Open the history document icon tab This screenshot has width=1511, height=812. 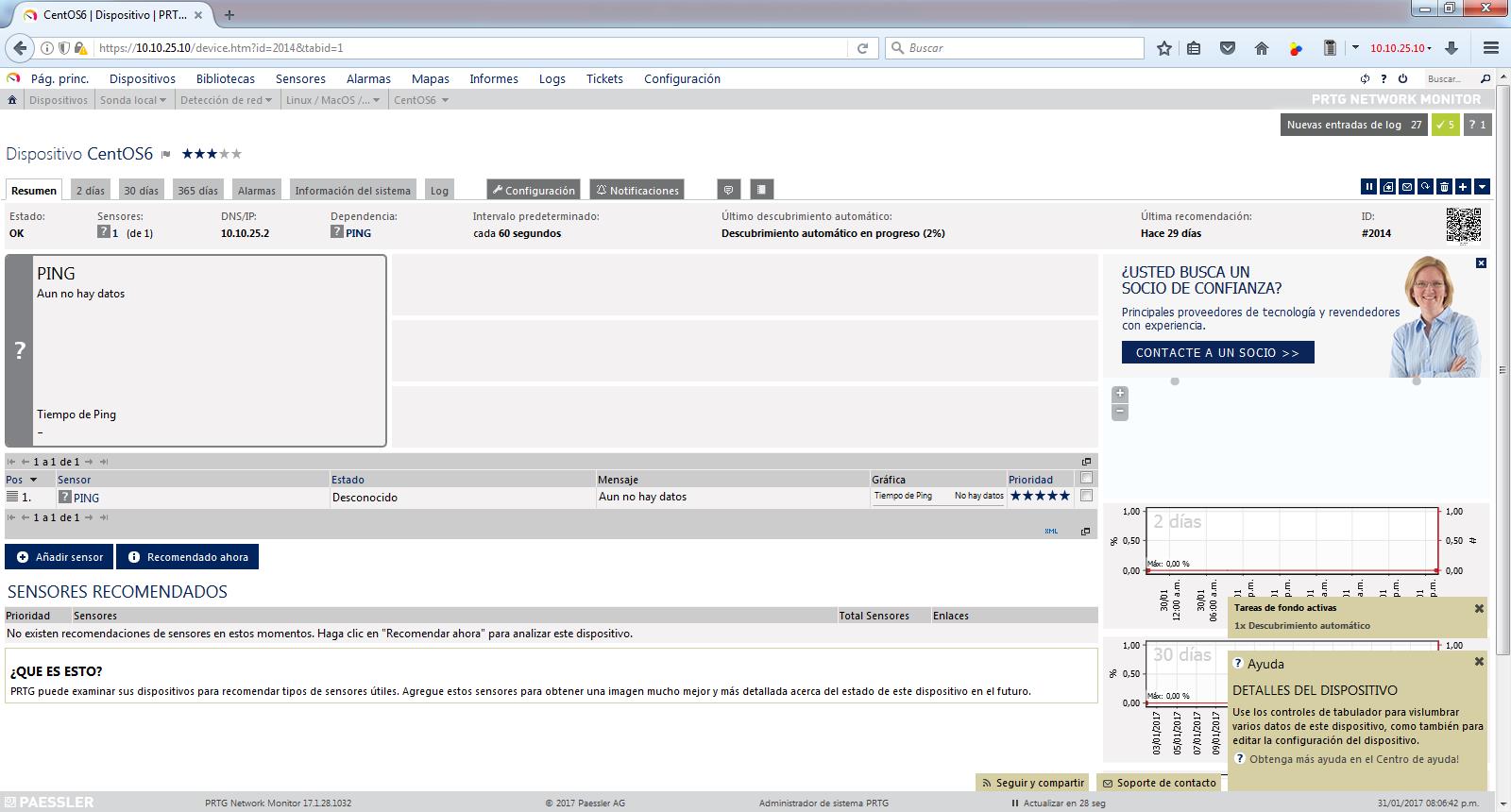pyautogui.click(x=761, y=190)
